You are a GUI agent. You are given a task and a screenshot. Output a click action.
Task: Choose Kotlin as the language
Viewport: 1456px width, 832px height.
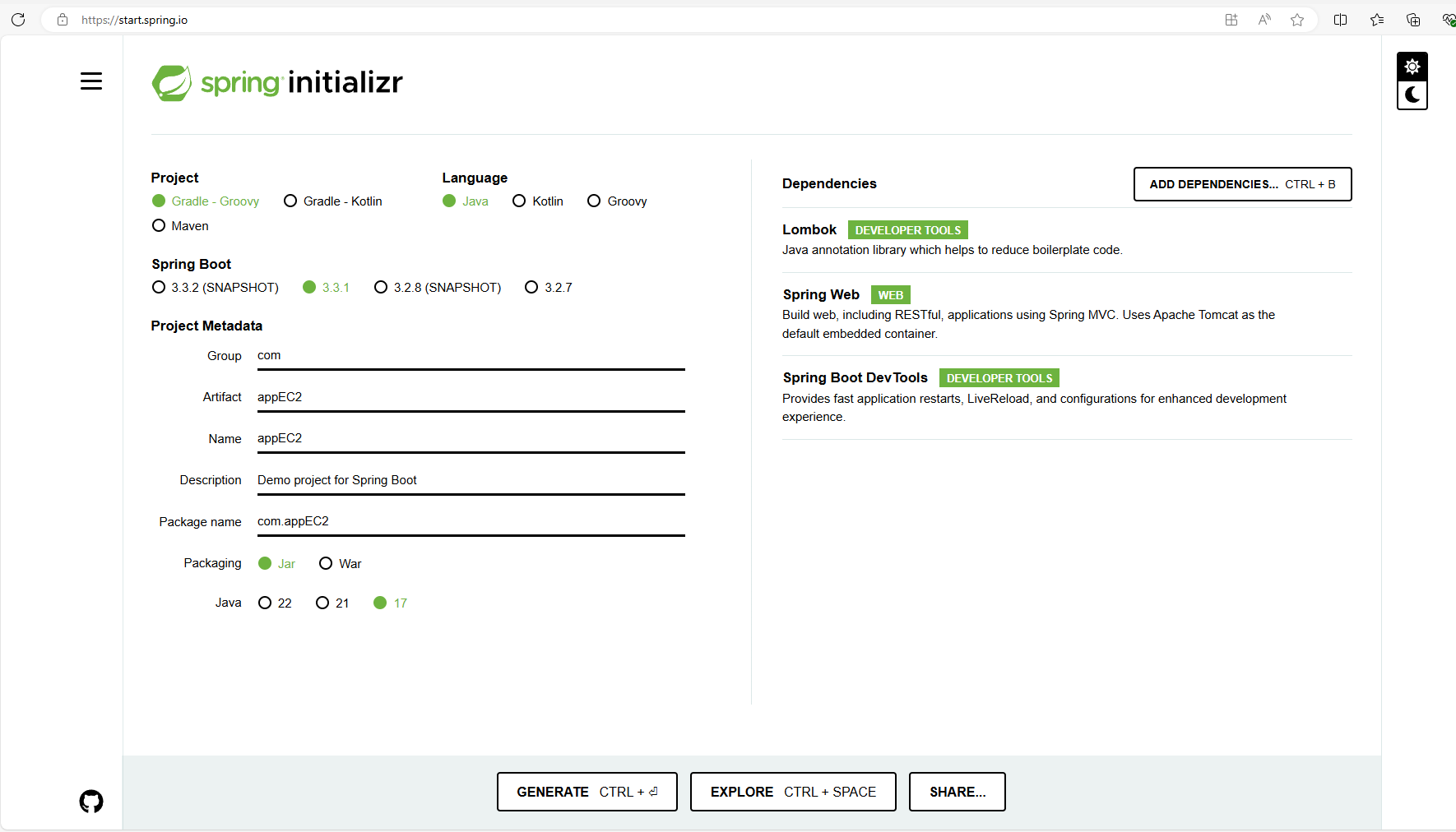pyautogui.click(x=538, y=201)
